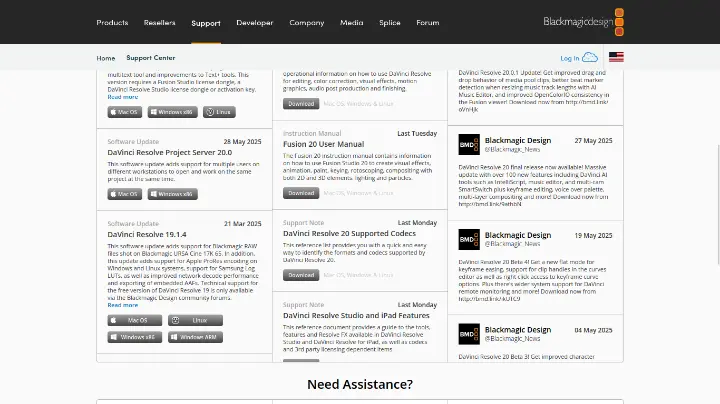The height and width of the screenshot is (404, 720).
Task: Click the 28 May 2025 date text
Action: (242, 142)
